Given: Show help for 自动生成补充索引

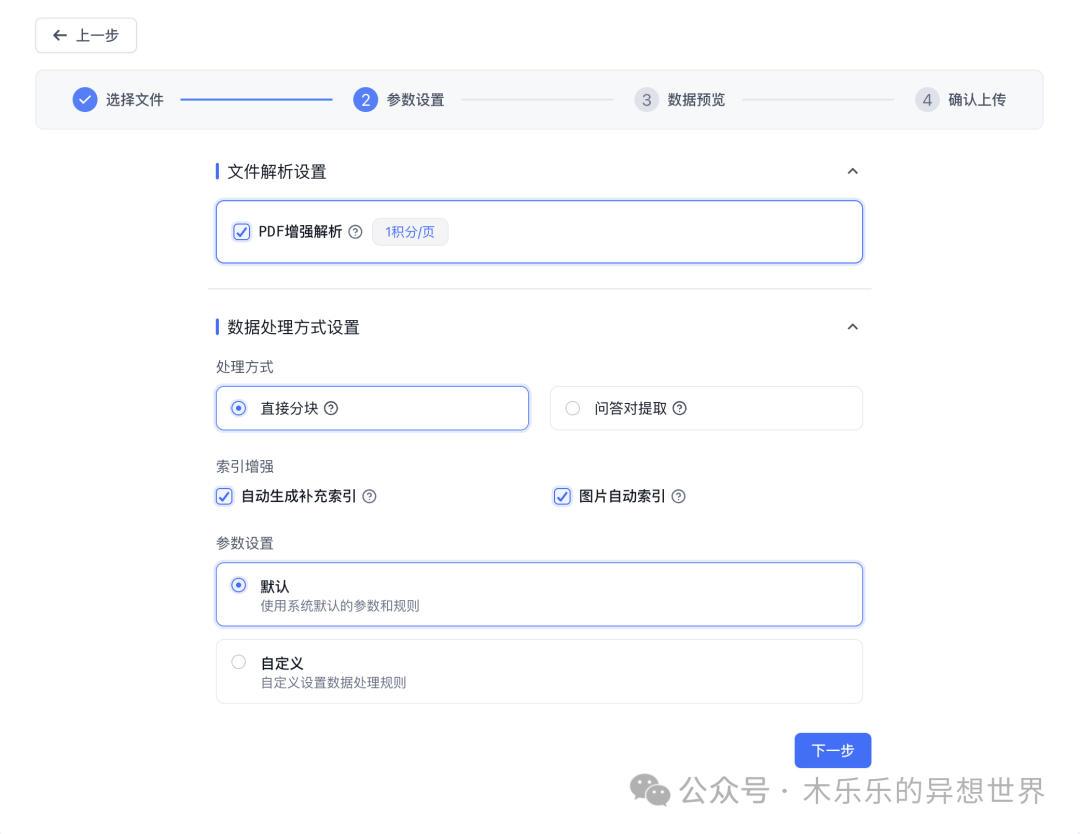Looking at the screenshot, I should [370, 497].
